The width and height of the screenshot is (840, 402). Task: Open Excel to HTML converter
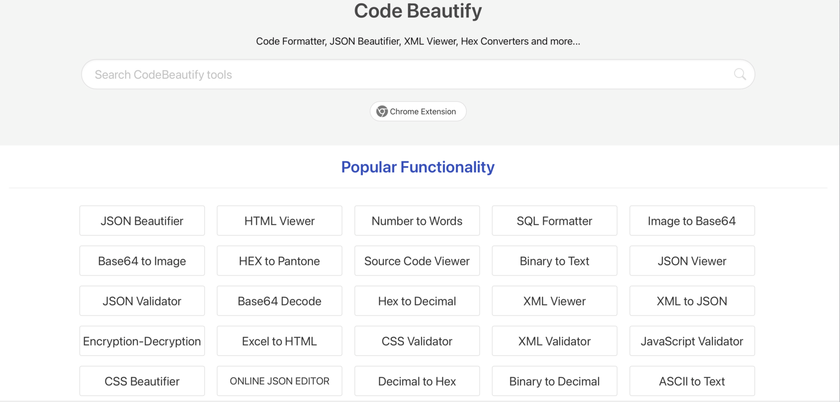(x=280, y=341)
